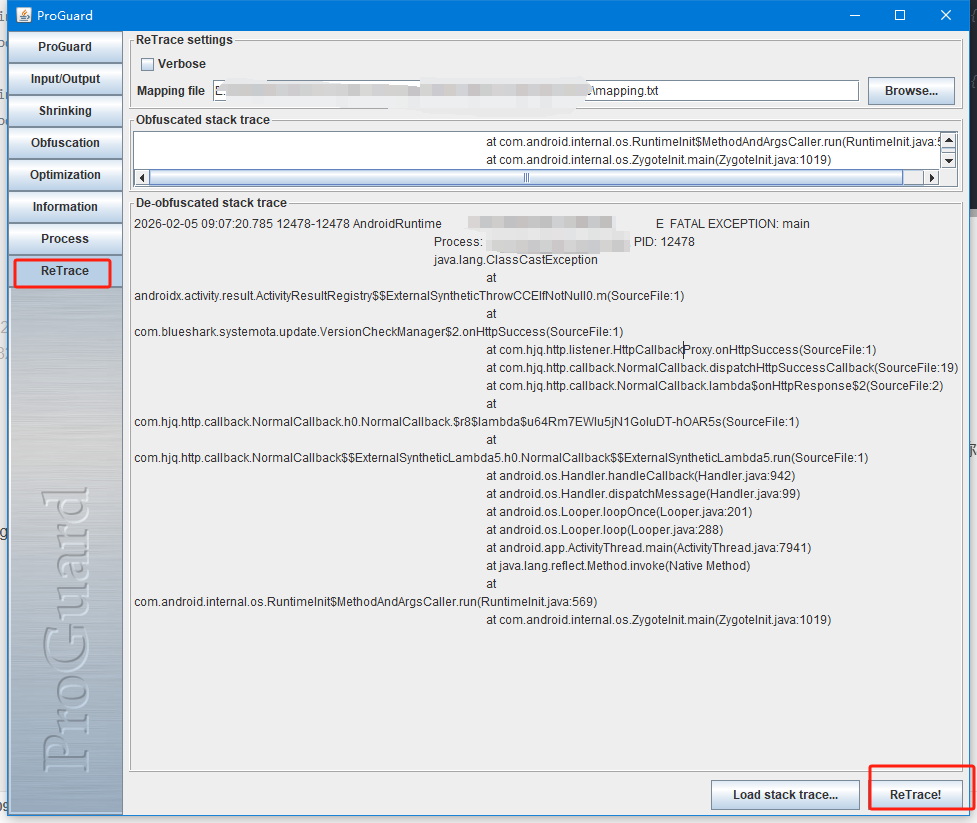Browse for the mapping file
Screen dimensions: 977x823
point(911,91)
